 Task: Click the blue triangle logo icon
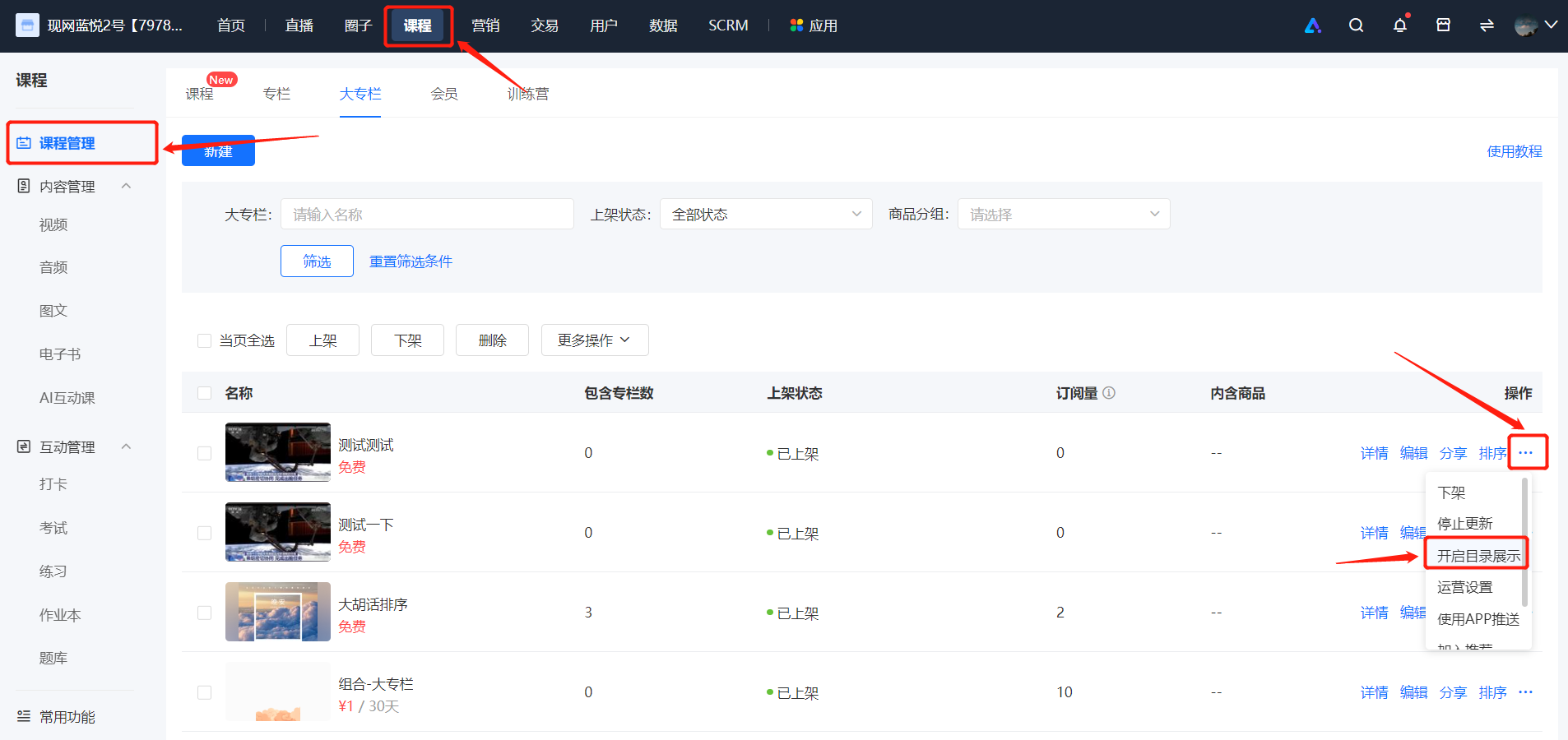click(1313, 25)
